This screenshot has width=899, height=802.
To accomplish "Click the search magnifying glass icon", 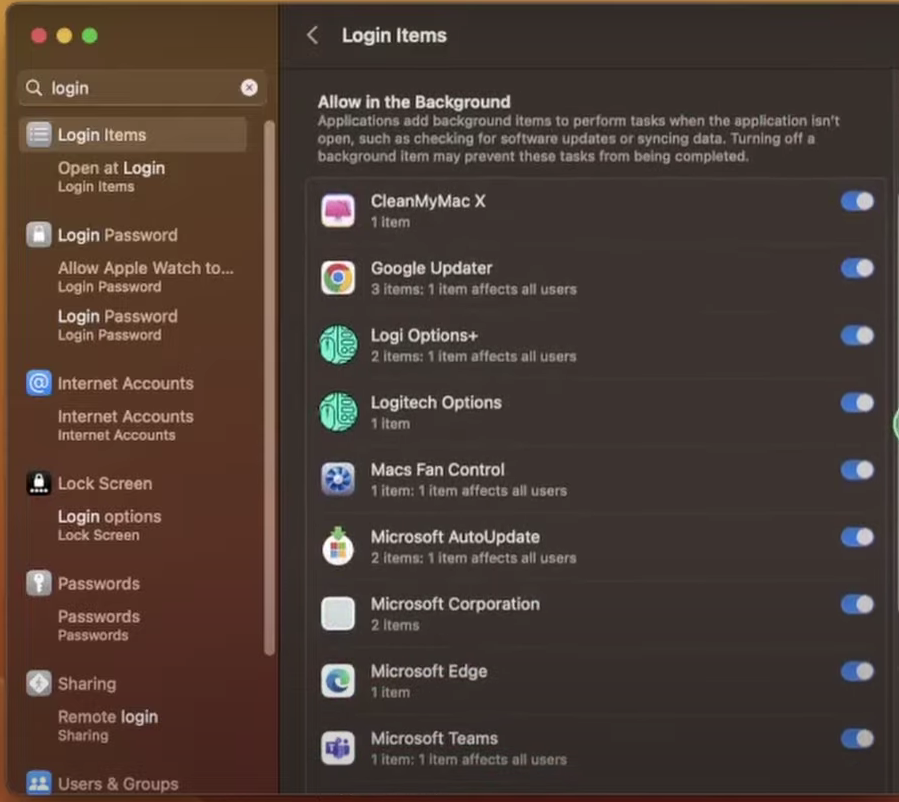I will click(x=34, y=88).
